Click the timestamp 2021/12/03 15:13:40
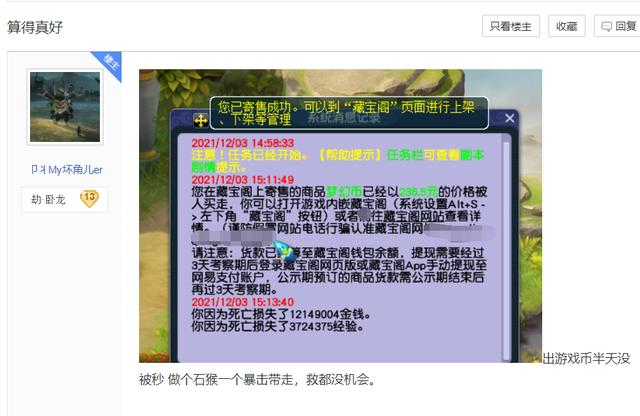 pyautogui.click(x=243, y=302)
